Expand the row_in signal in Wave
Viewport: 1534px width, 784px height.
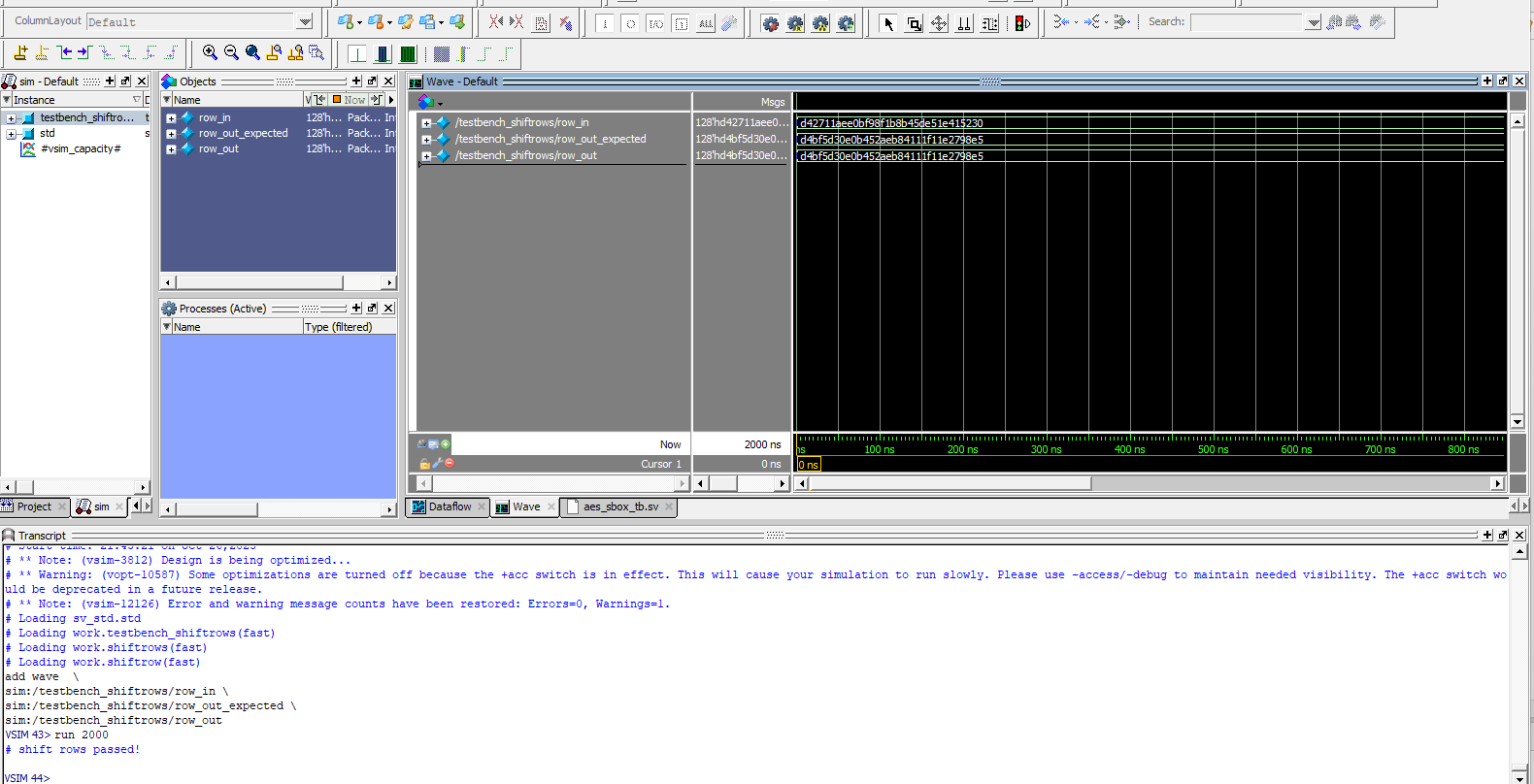[x=426, y=123]
